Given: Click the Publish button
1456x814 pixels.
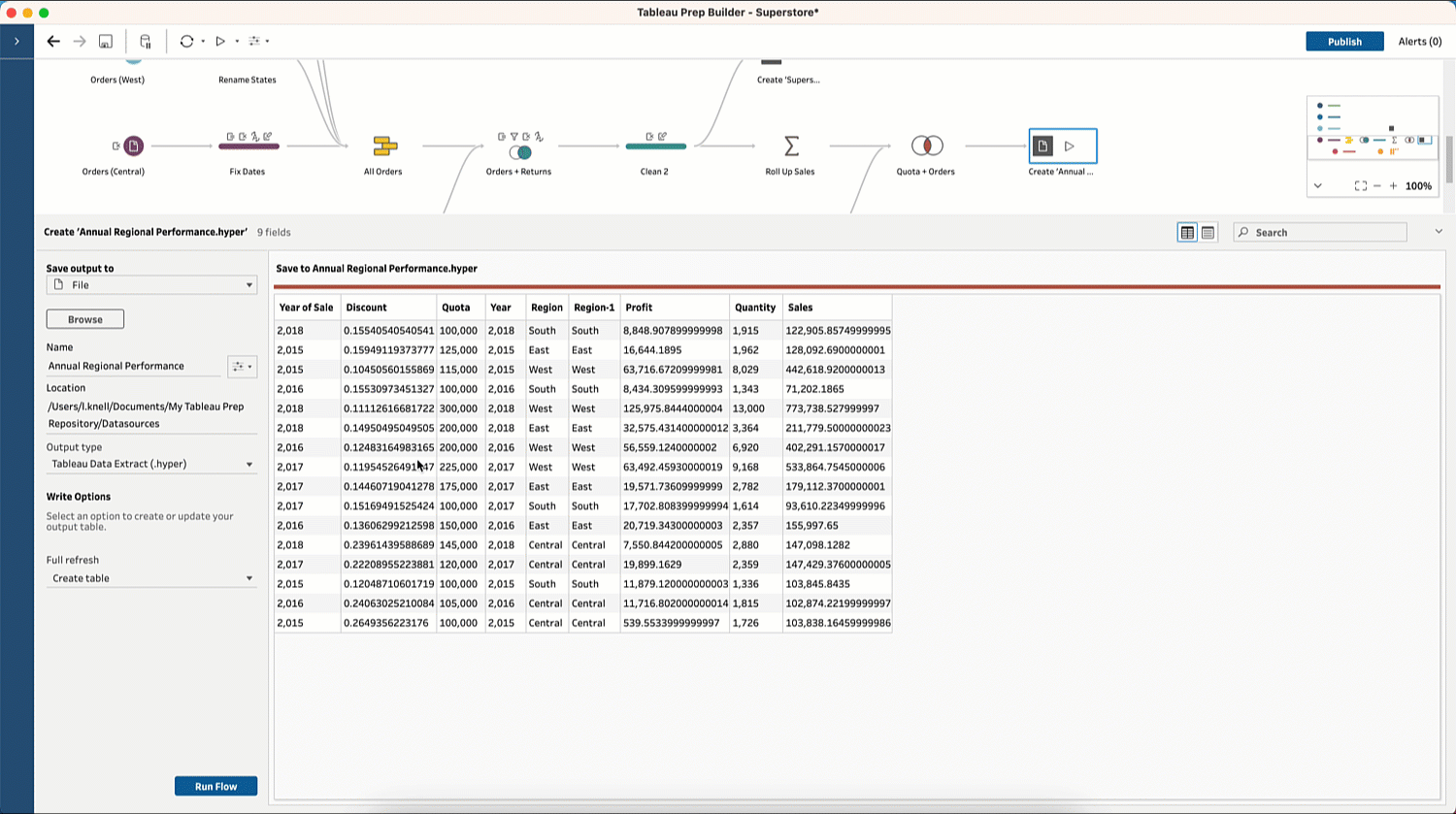Looking at the screenshot, I should tap(1344, 42).
